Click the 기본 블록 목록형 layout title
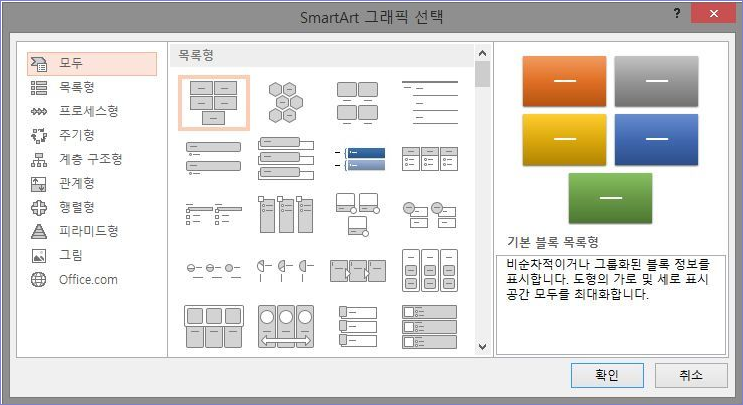743x405 pixels. [553, 243]
